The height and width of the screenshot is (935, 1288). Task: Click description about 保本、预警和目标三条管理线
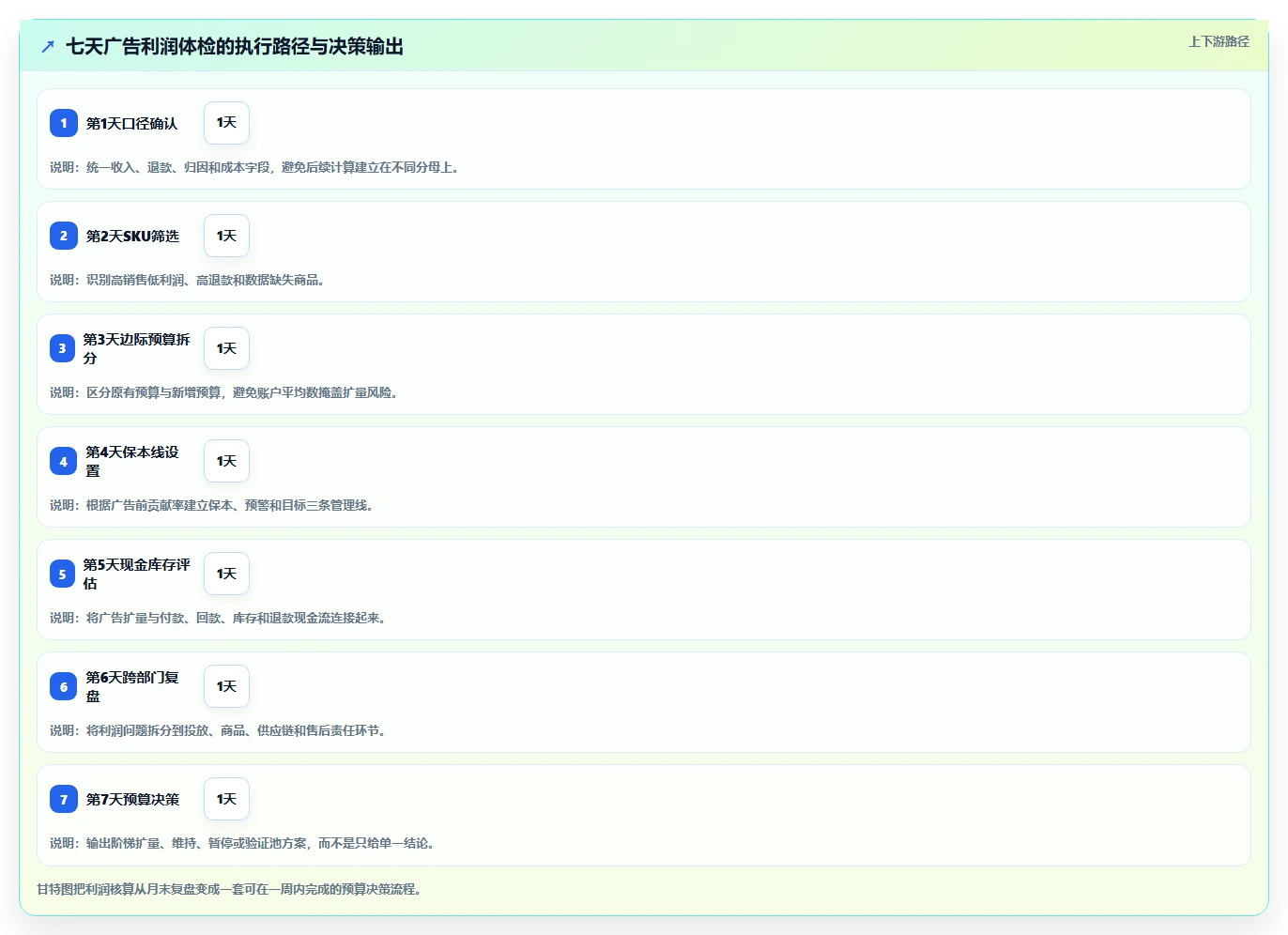tap(213, 505)
